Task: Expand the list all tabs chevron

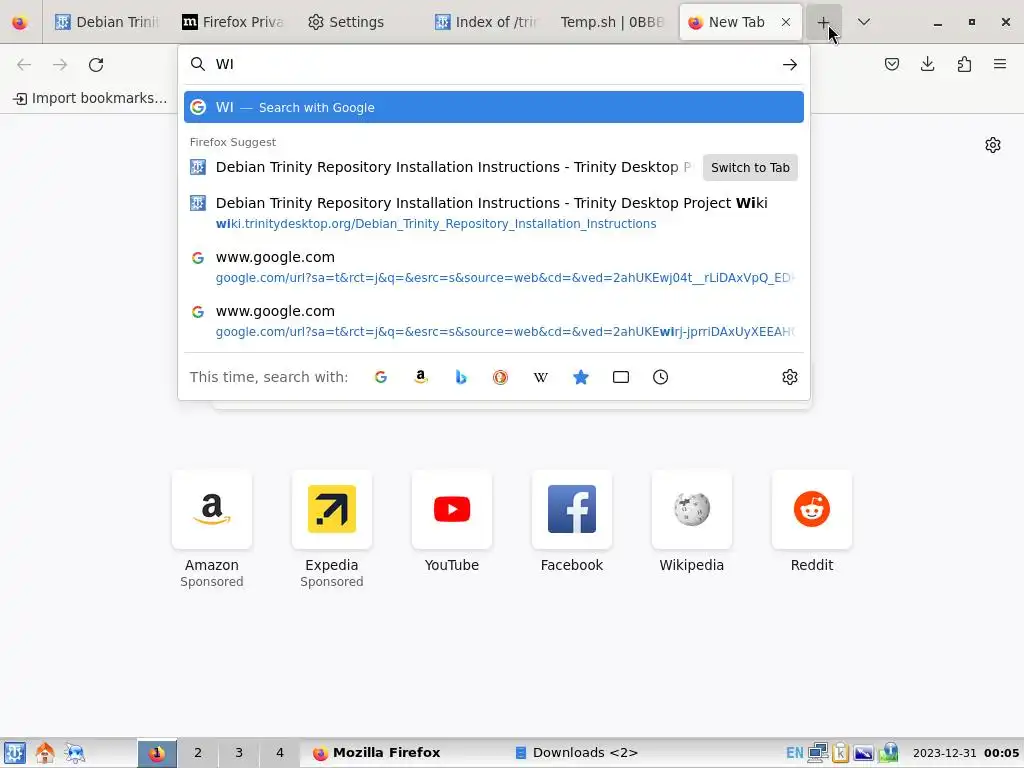Action: pos(863,22)
